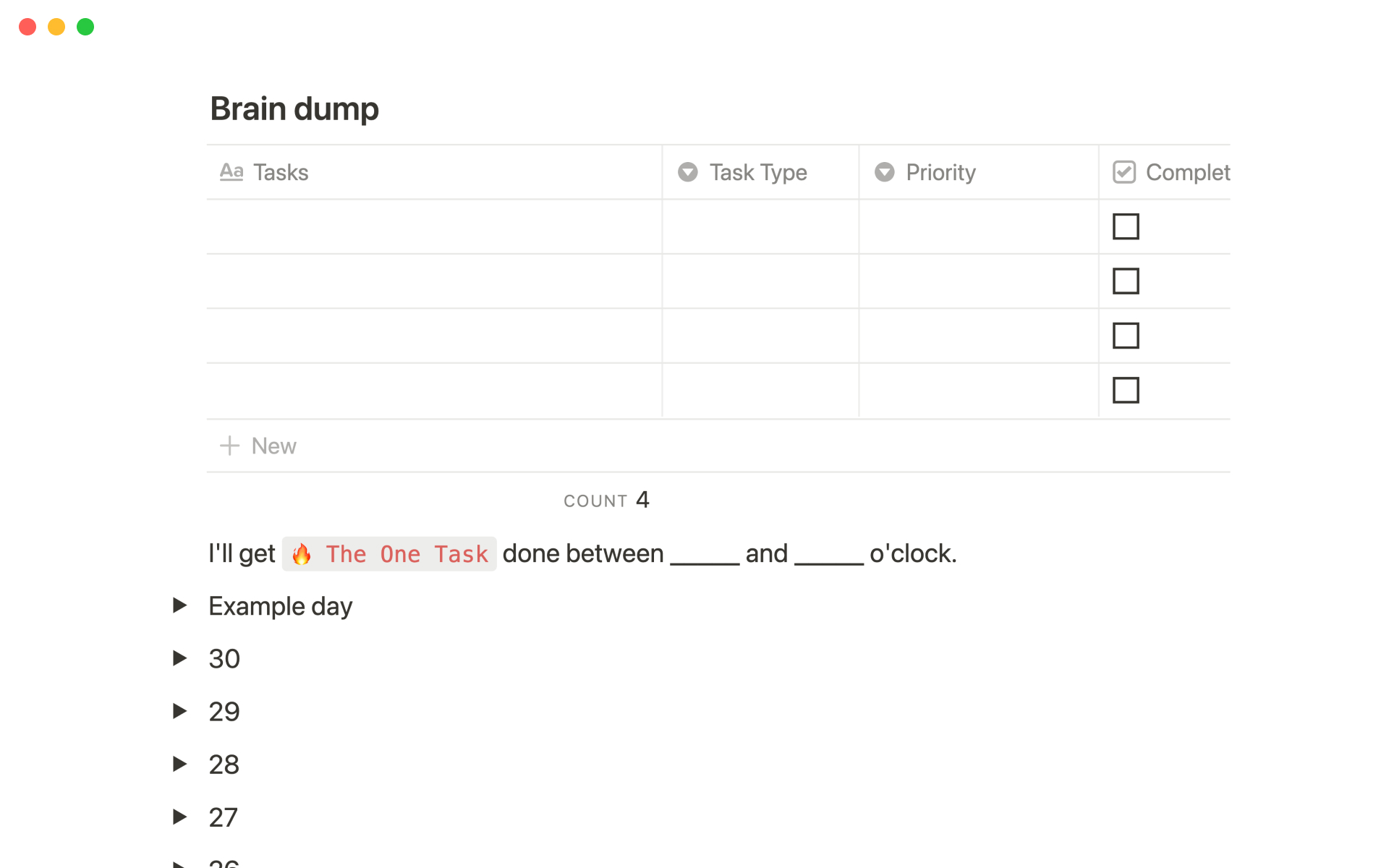Click the COUNT 4 calculation label
This screenshot has width=1389, height=868.
pyautogui.click(x=606, y=500)
